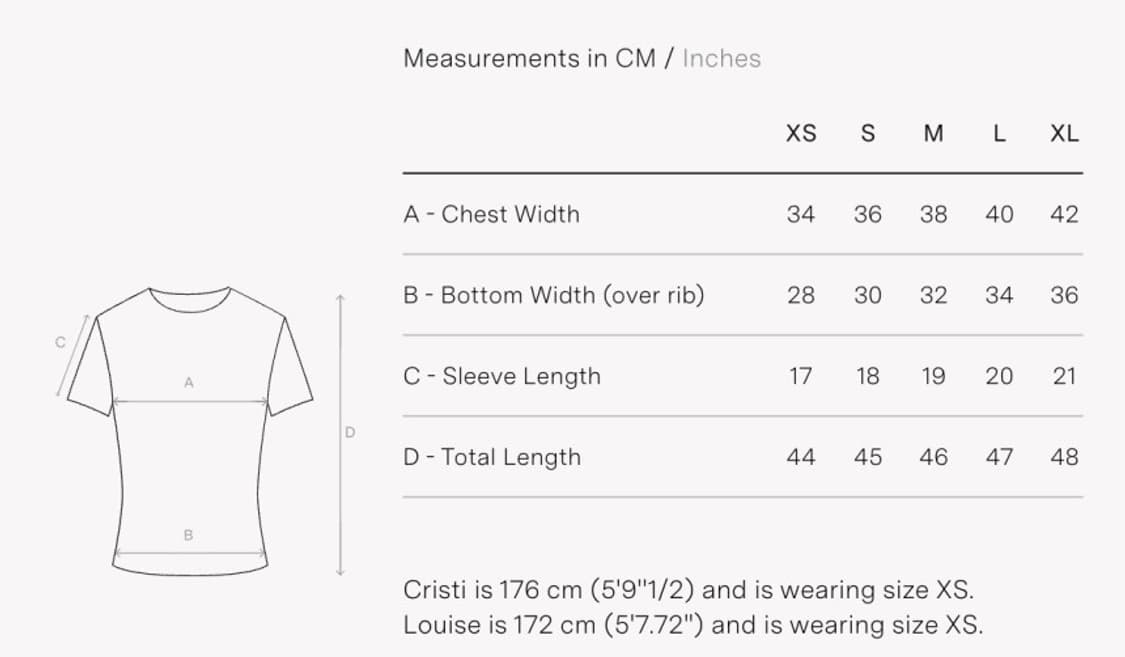This screenshot has width=1125, height=657.
Task: Switch measurements to Inches
Action: [721, 58]
